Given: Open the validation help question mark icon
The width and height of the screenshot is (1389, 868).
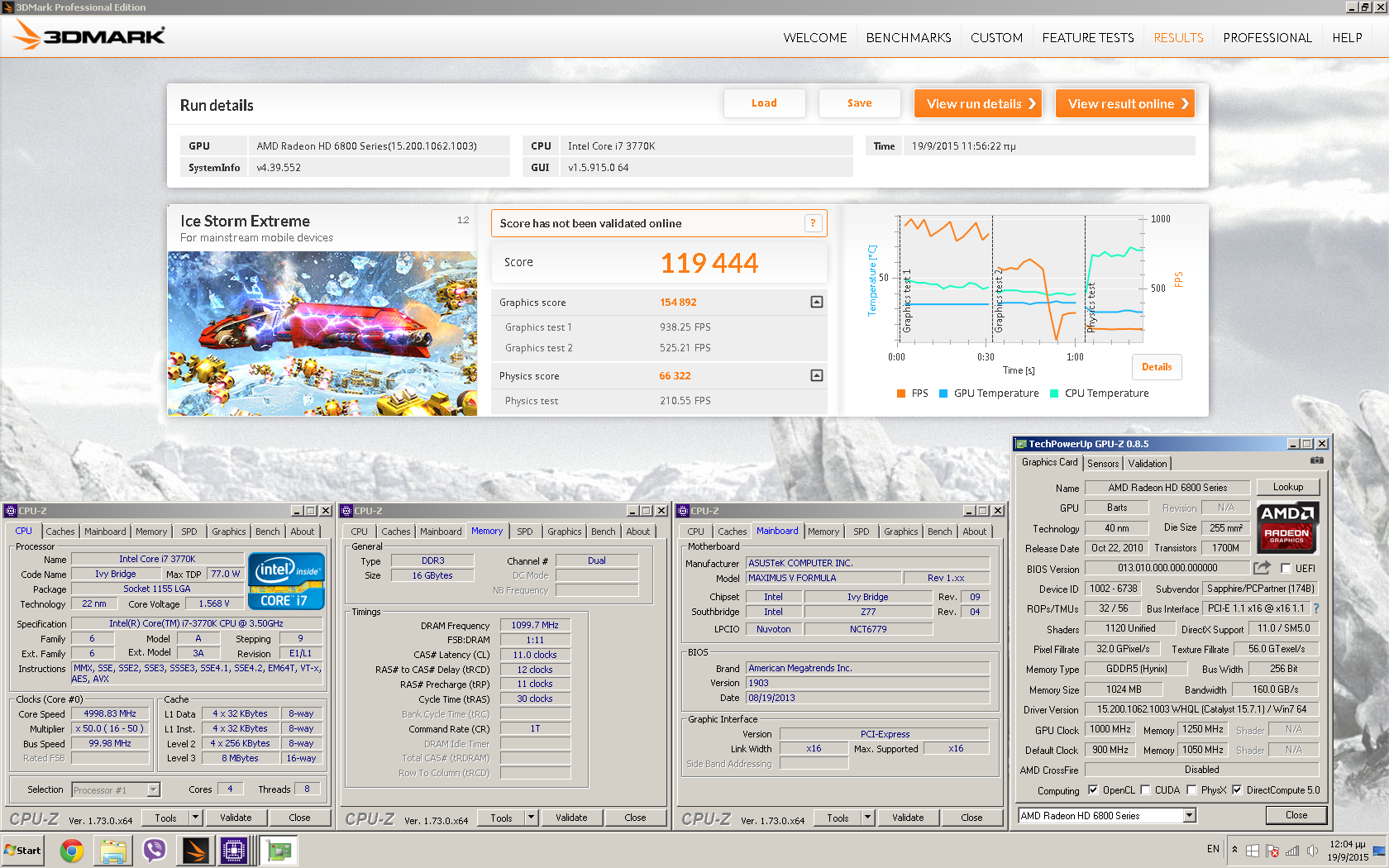Looking at the screenshot, I should [x=813, y=223].
